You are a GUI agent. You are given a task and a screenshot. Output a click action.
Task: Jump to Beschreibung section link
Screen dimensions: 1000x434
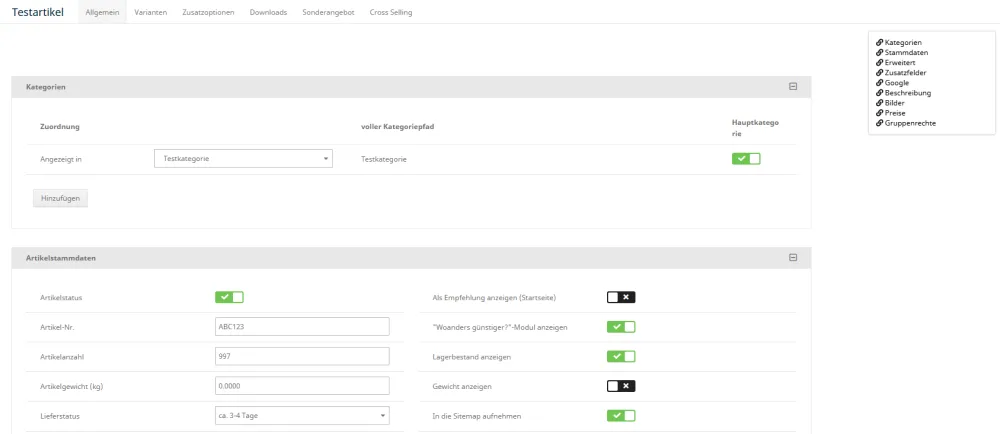point(908,93)
